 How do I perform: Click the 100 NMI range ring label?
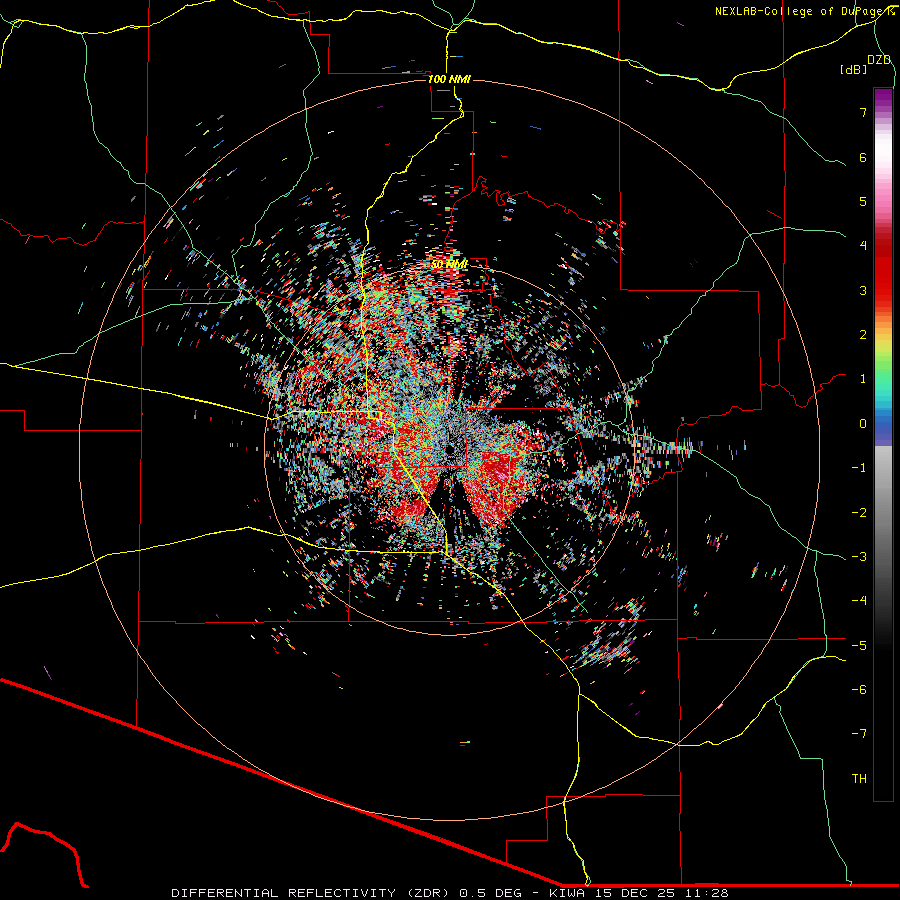pos(449,79)
